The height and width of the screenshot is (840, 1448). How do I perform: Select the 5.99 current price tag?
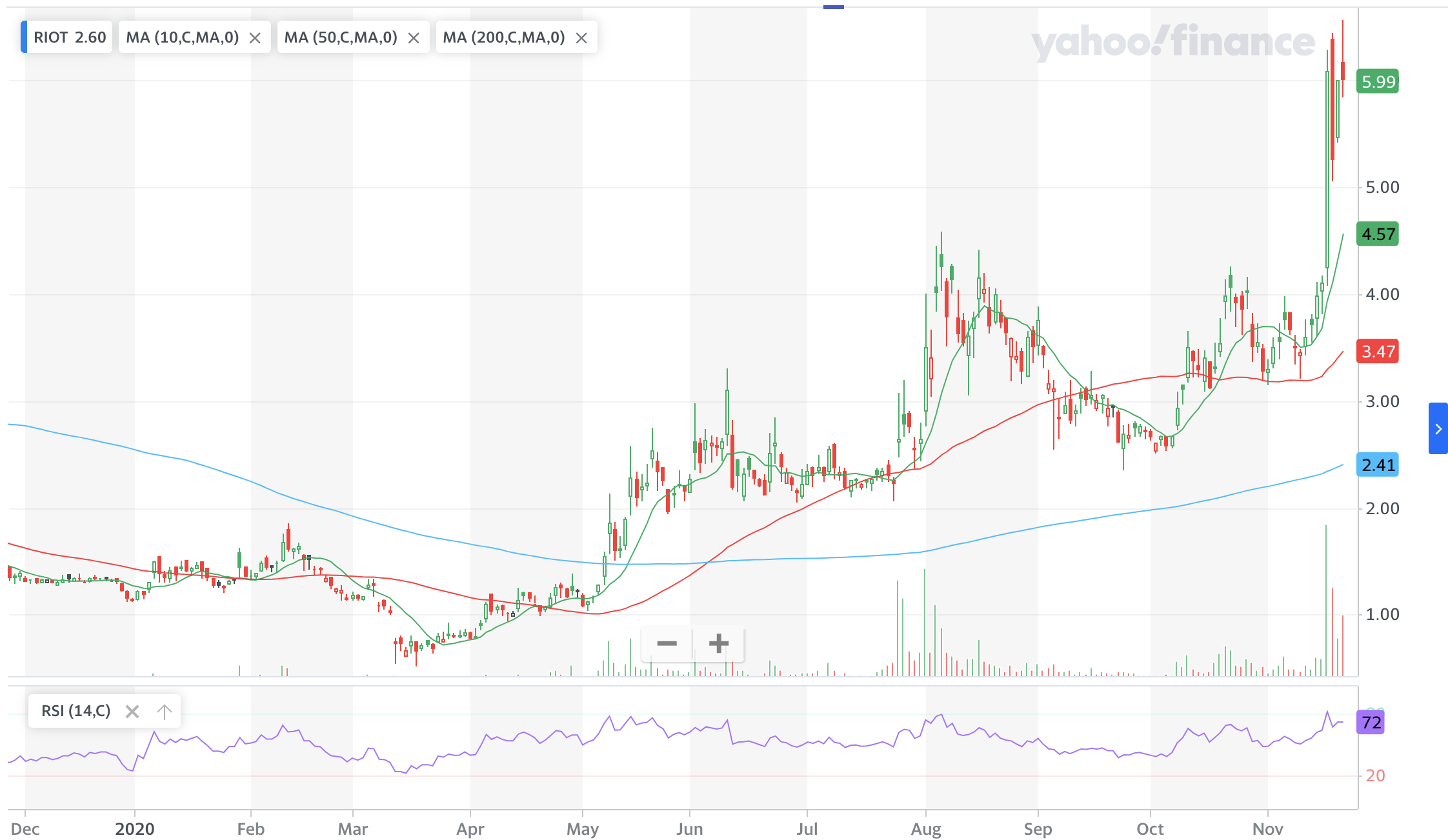pos(1378,82)
